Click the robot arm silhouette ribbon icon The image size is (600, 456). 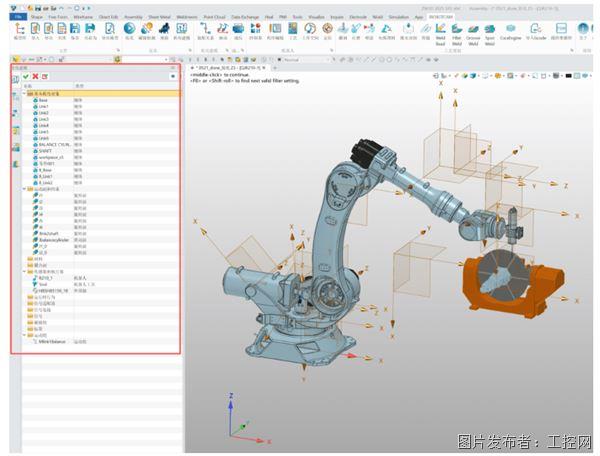click(x=164, y=28)
